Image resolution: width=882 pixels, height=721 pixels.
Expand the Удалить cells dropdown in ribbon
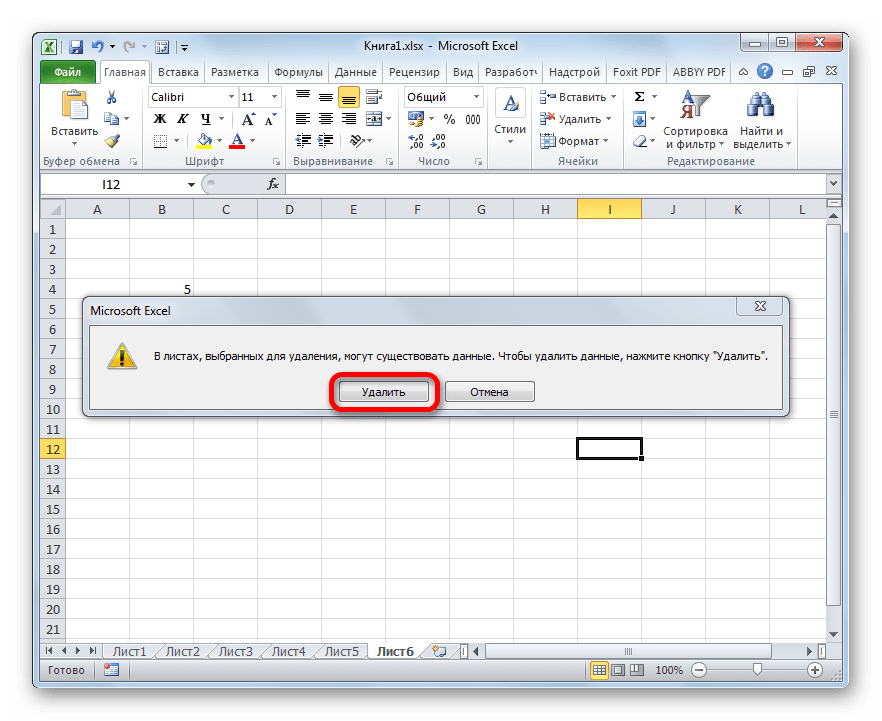(x=609, y=119)
